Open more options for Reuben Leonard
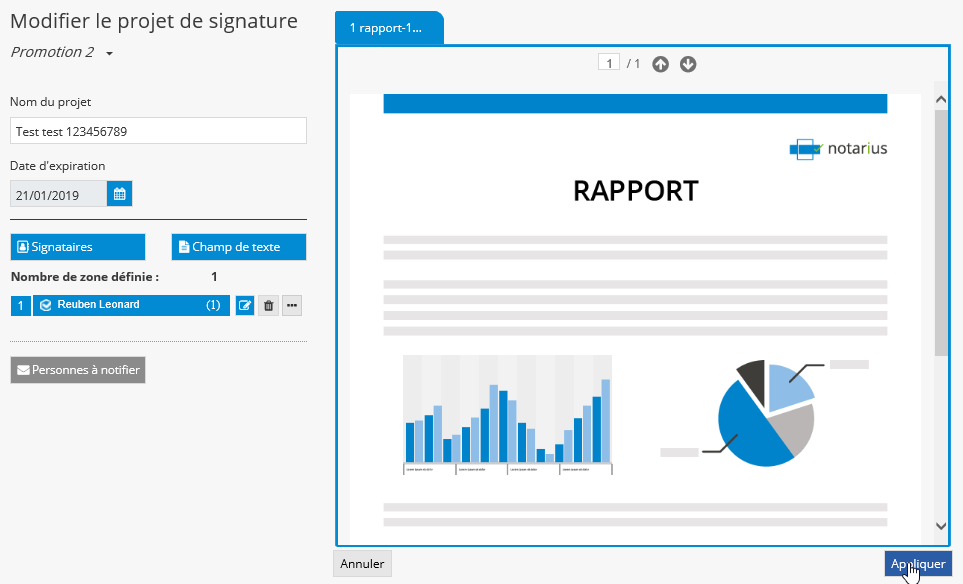963x584 pixels. (292, 306)
